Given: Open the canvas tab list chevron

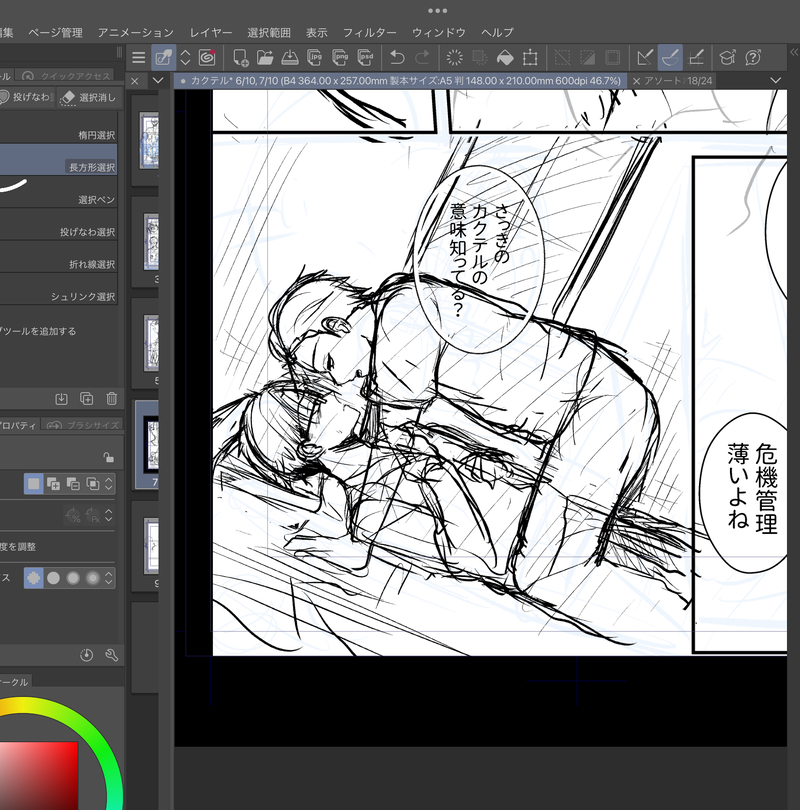Looking at the screenshot, I should click(x=776, y=81).
